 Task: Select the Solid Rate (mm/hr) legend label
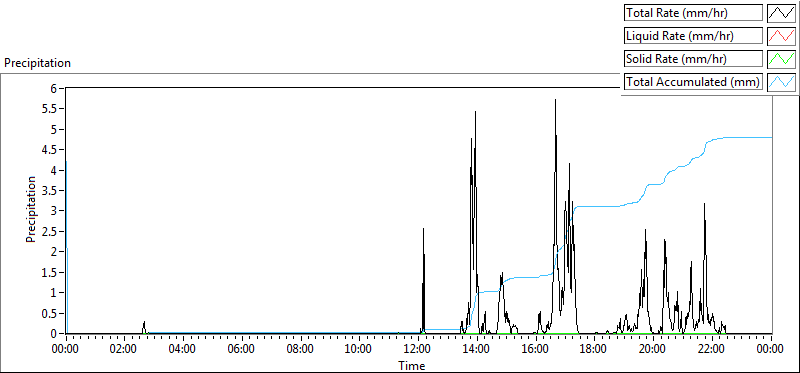tap(693, 59)
